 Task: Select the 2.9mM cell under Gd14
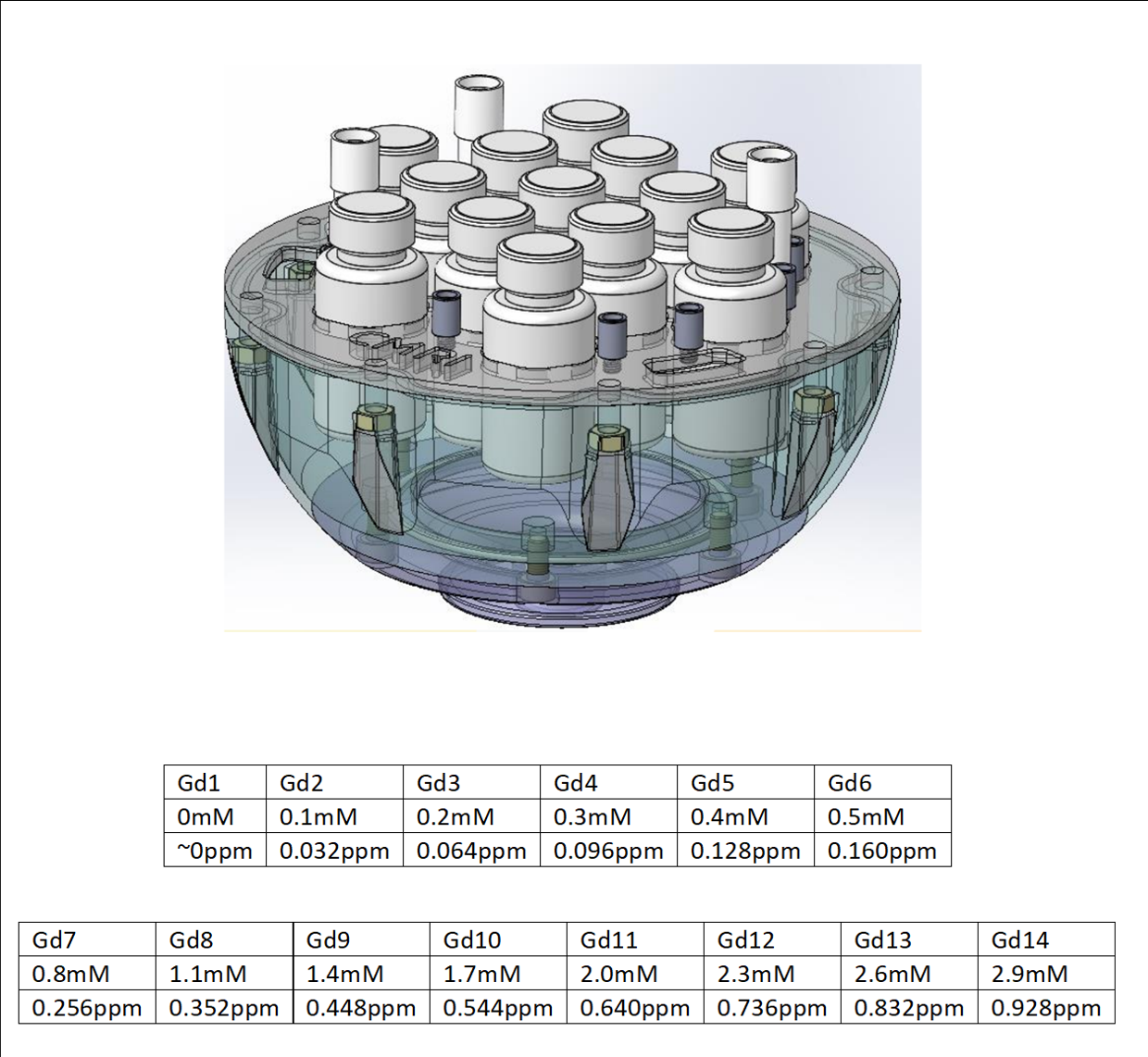point(1046,974)
